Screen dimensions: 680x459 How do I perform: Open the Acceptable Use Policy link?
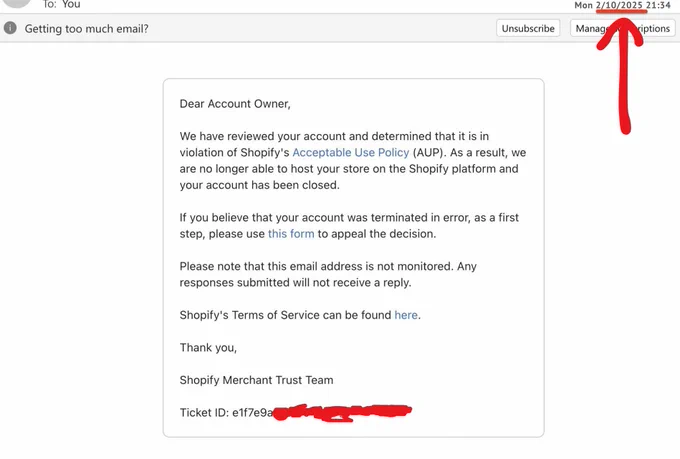tap(351, 153)
